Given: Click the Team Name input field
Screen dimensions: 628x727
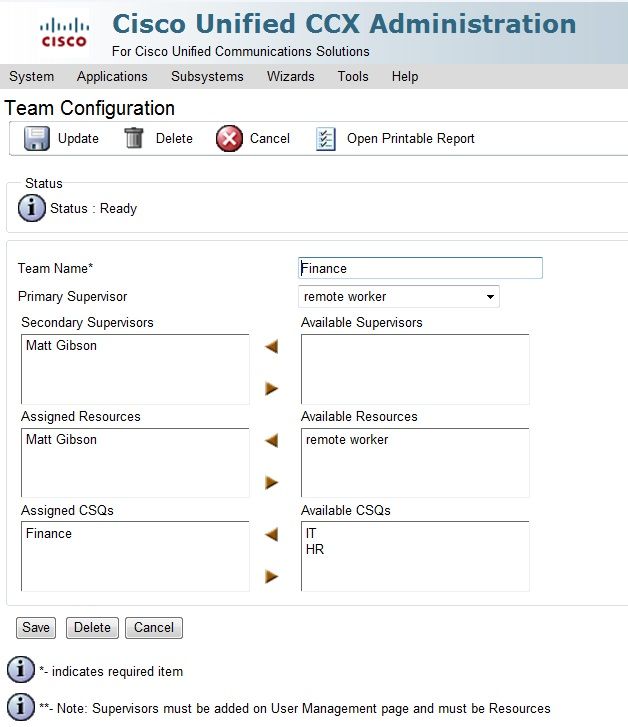Looking at the screenshot, I should point(420,268).
